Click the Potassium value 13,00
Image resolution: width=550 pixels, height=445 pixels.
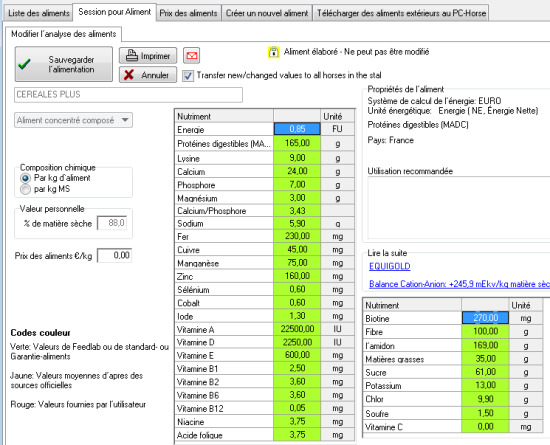[x=485, y=385]
